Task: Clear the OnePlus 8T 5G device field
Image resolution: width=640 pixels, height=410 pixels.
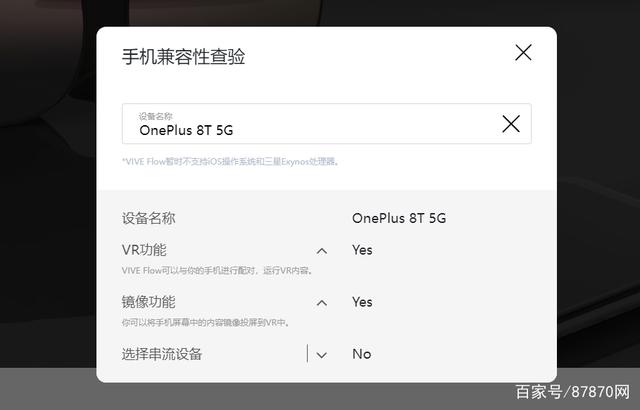Action: [x=511, y=124]
